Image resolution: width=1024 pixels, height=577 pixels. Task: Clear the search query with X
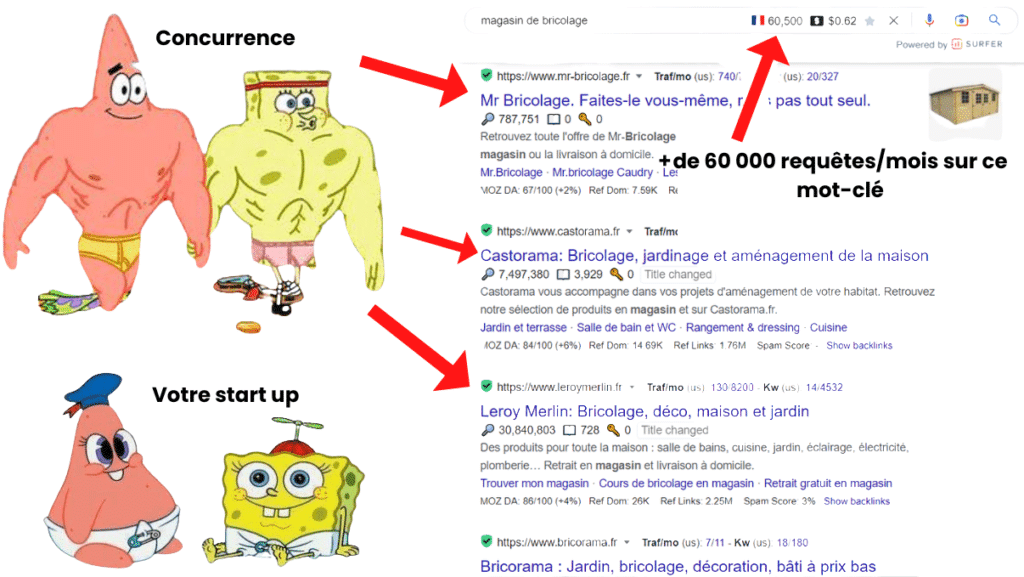click(x=893, y=21)
